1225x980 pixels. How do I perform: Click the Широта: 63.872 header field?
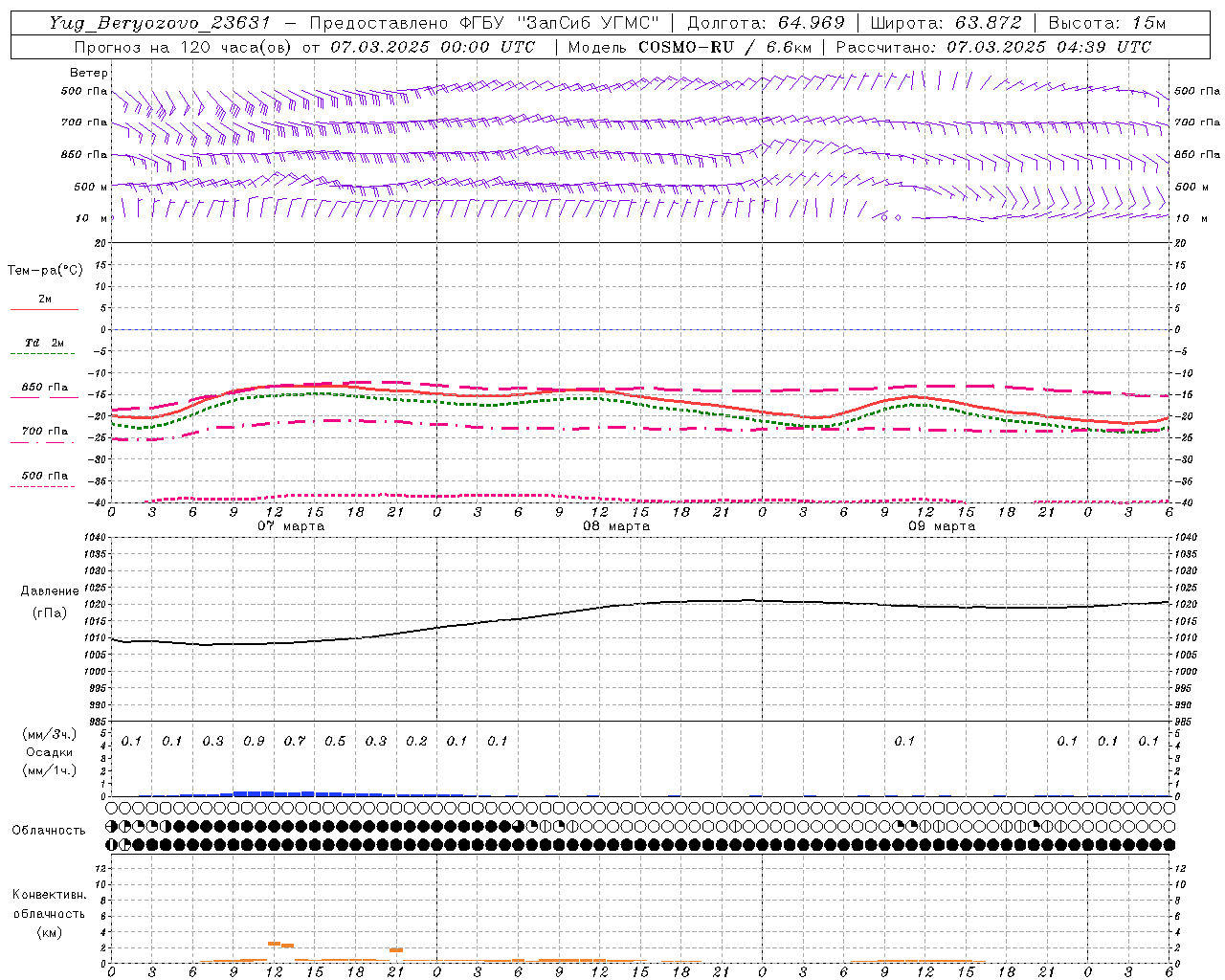point(947,23)
